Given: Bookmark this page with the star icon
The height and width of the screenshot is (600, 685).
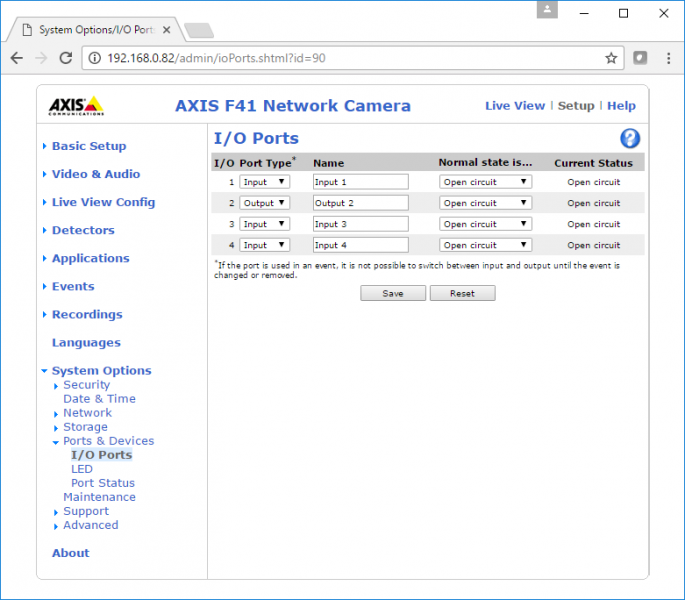Looking at the screenshot, I should coord(611,58).
